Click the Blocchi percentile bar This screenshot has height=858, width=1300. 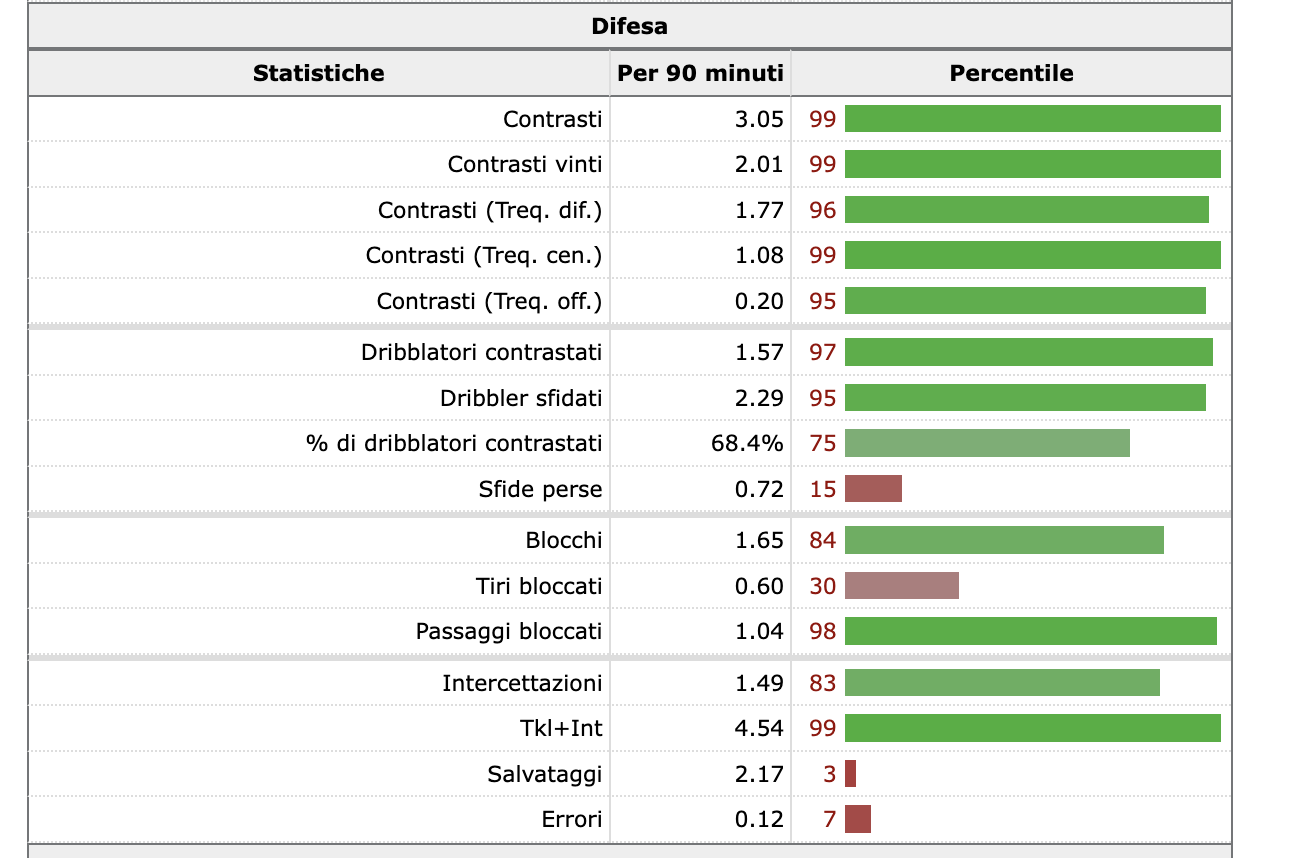(1004, 540)
